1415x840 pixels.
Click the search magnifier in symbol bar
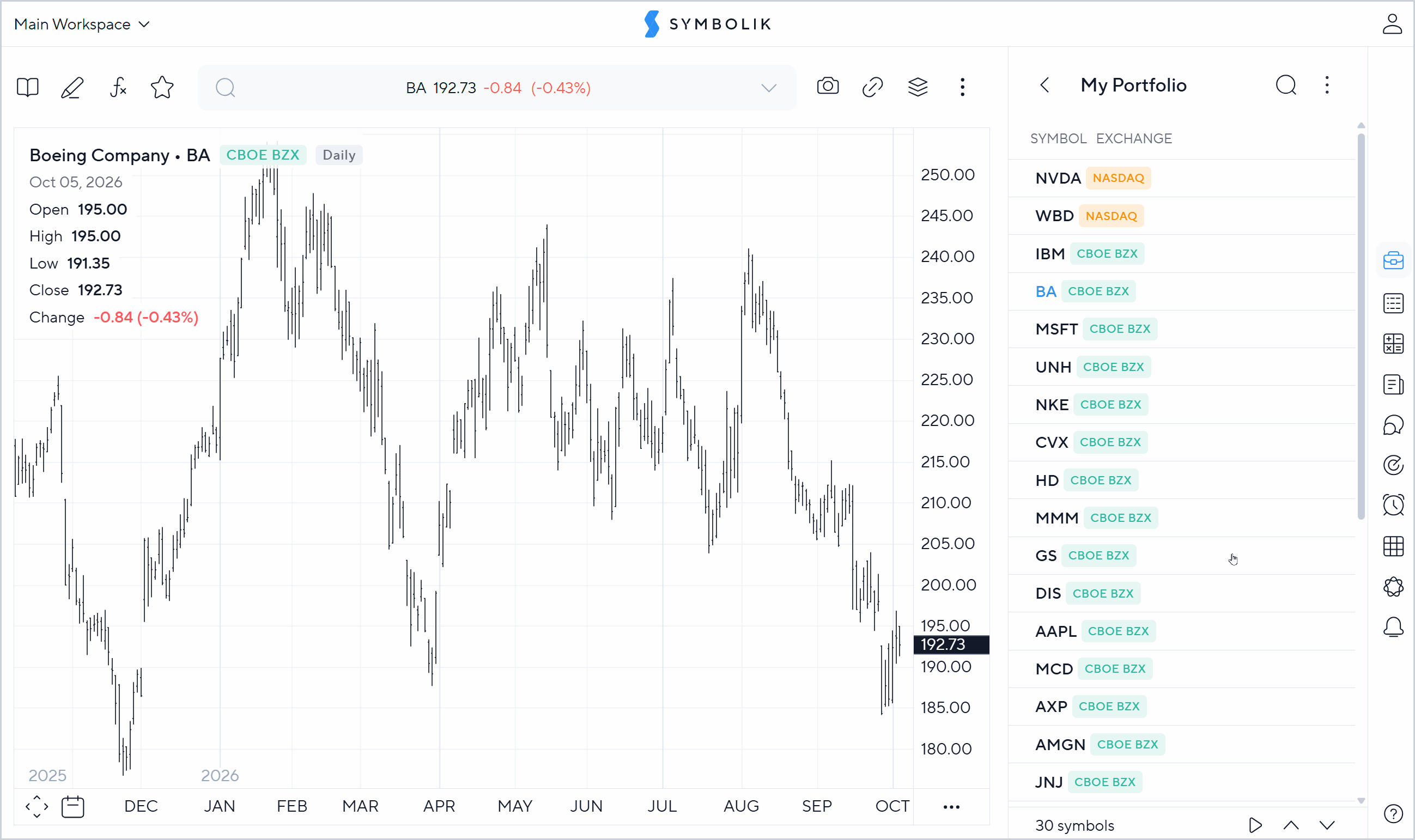click(225, 88)
